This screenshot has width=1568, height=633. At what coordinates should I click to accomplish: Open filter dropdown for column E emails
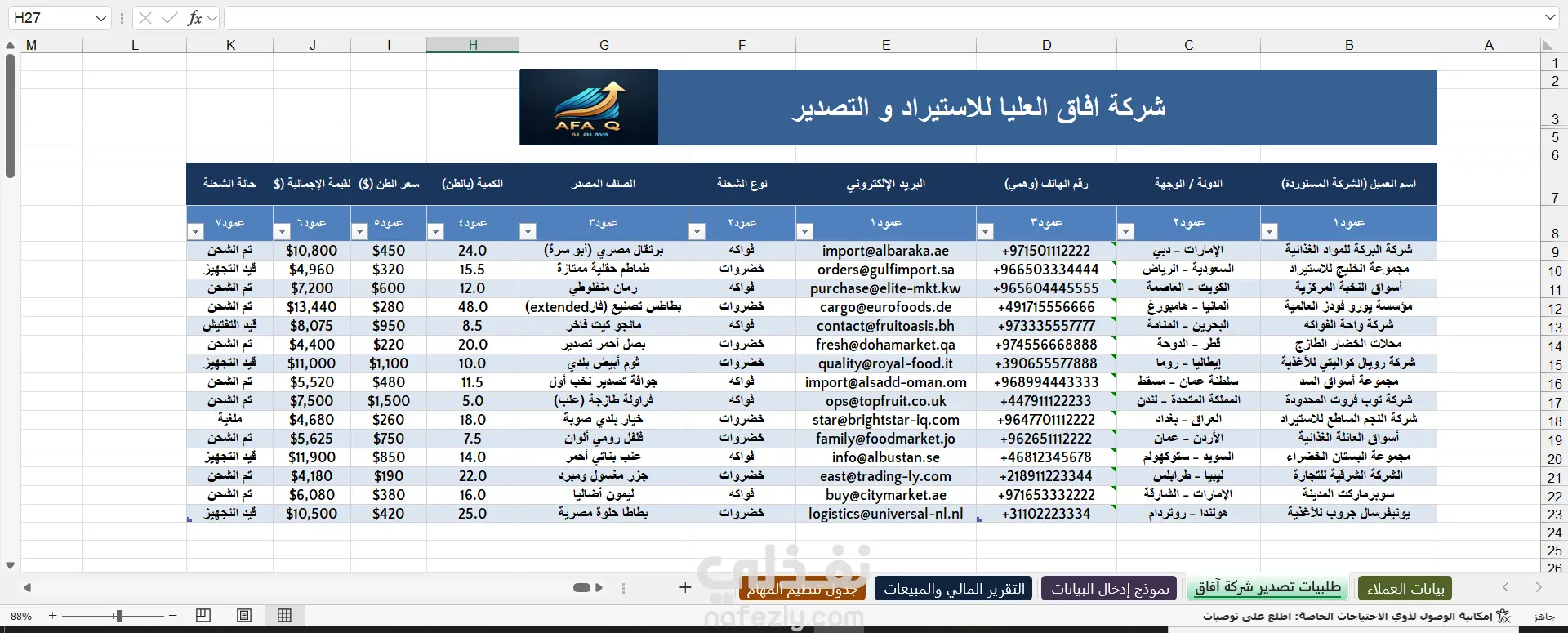tap(804, 232)
